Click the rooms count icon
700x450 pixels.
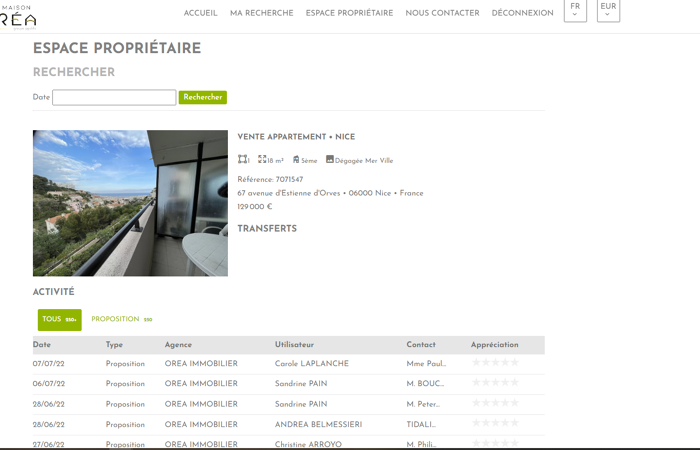click(x=242, y=159)
